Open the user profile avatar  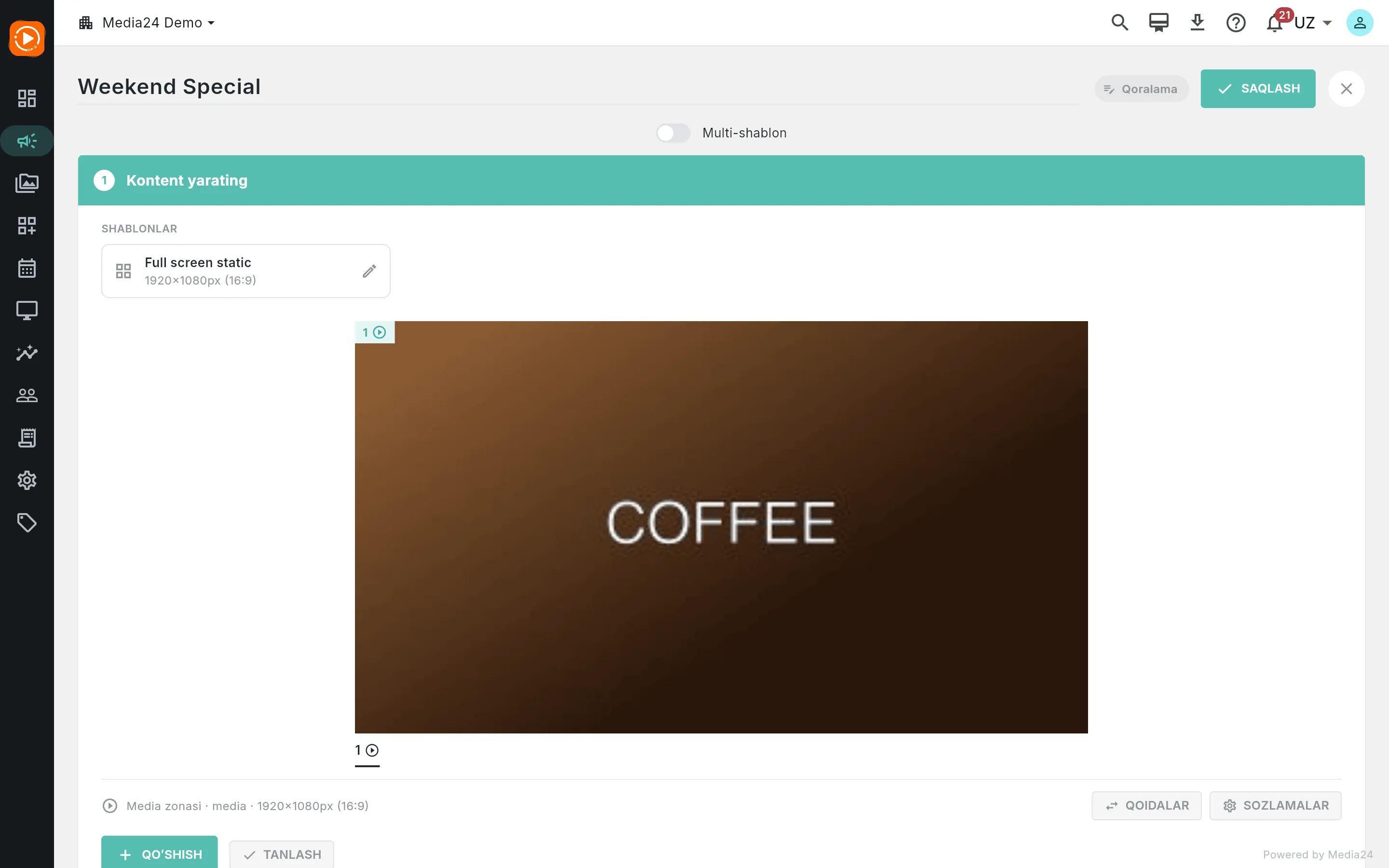pyautogui.click(x=1360, y=23)
